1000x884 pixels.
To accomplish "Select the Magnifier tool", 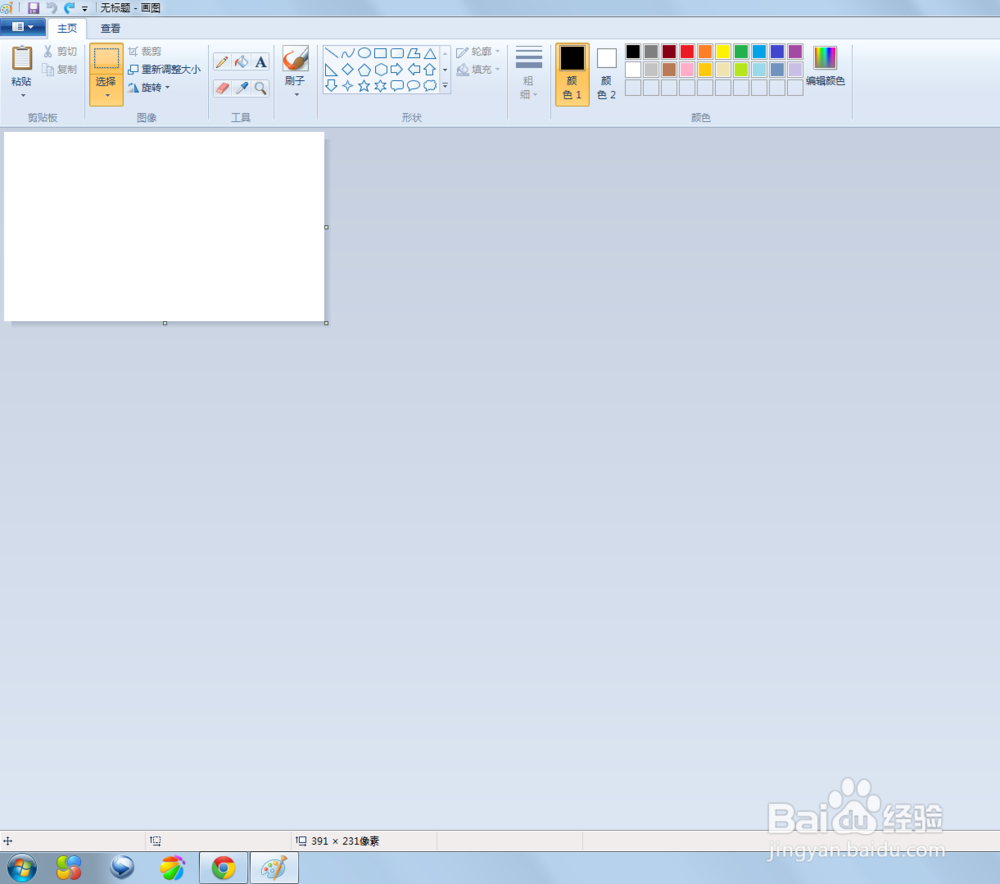I will coord(260,88).
